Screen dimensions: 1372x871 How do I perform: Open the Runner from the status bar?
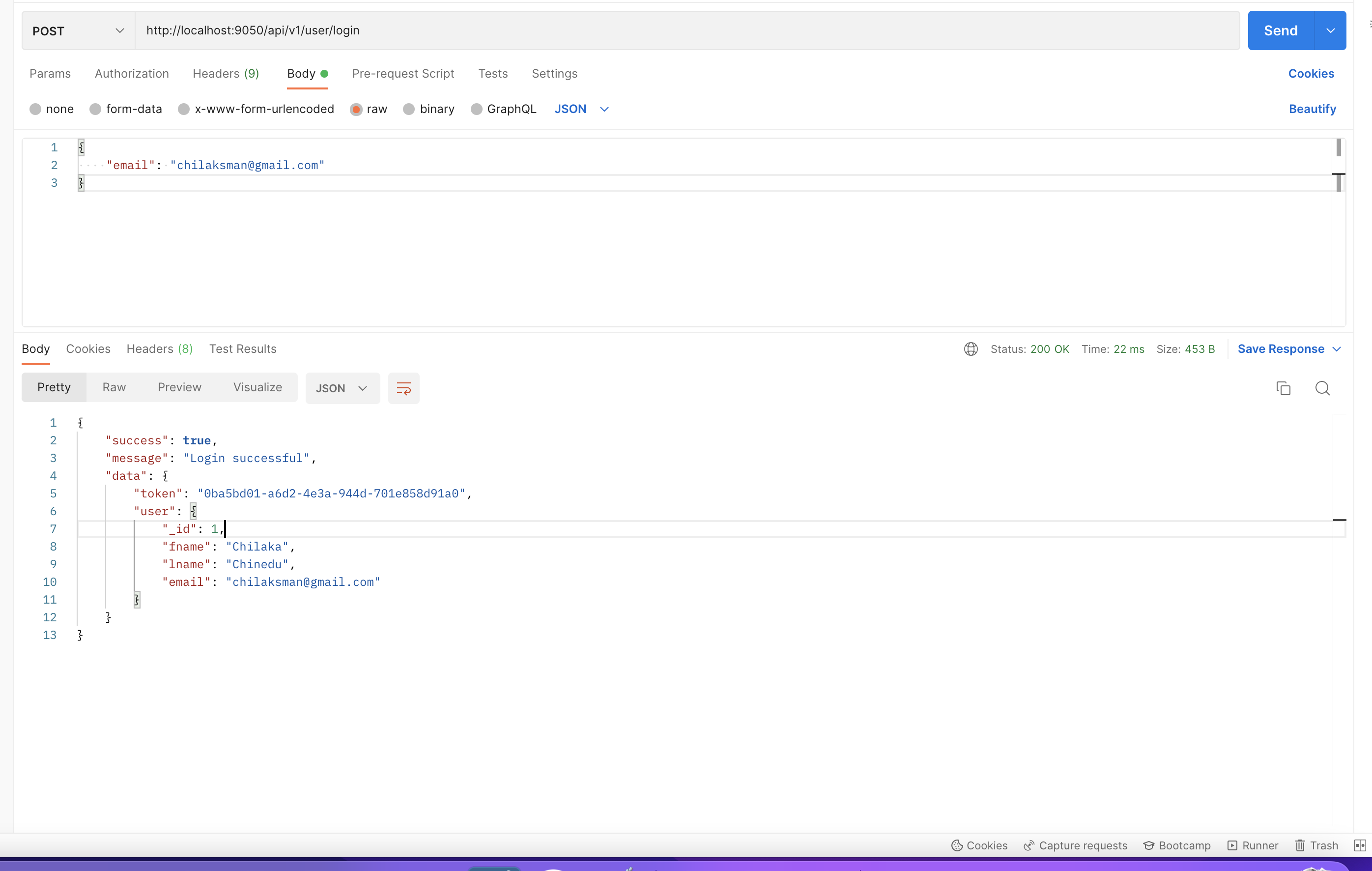[x=1253, y=845]
